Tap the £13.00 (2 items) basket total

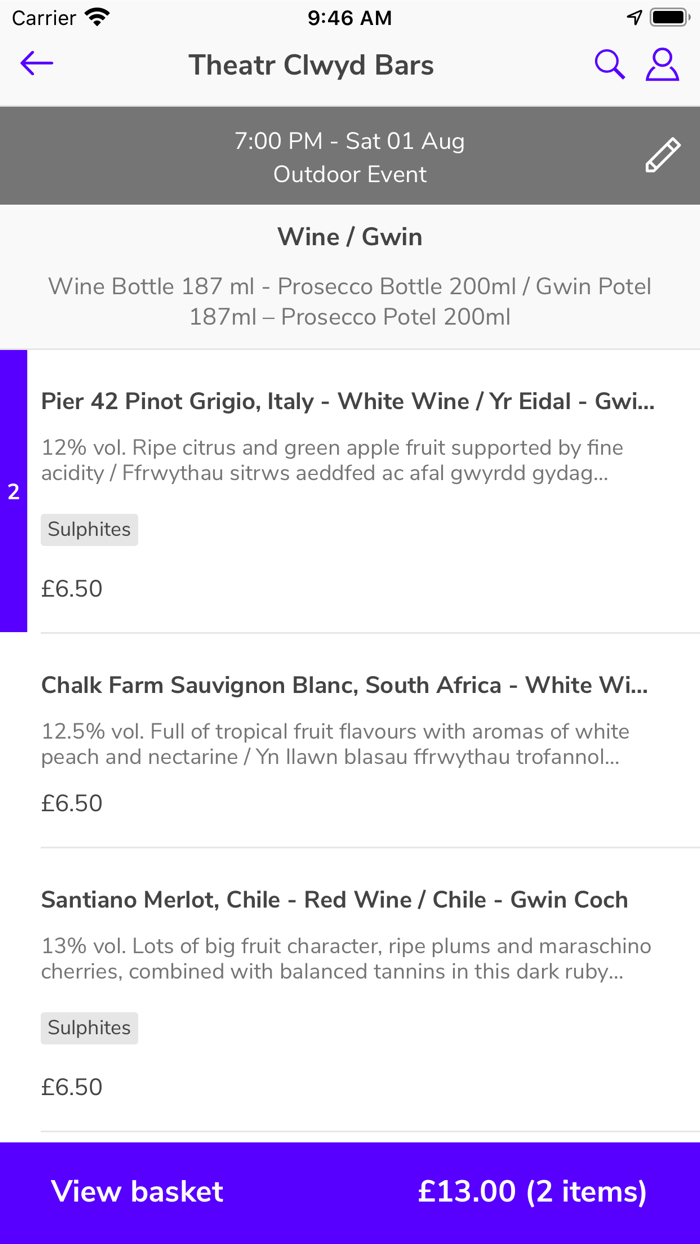(x=532, y=1191)
